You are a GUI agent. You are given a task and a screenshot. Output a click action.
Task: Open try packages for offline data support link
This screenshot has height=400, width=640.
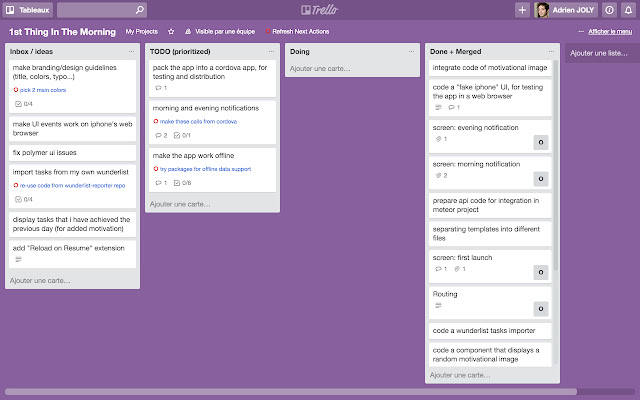pyautogui.click(x=205, y=169)
